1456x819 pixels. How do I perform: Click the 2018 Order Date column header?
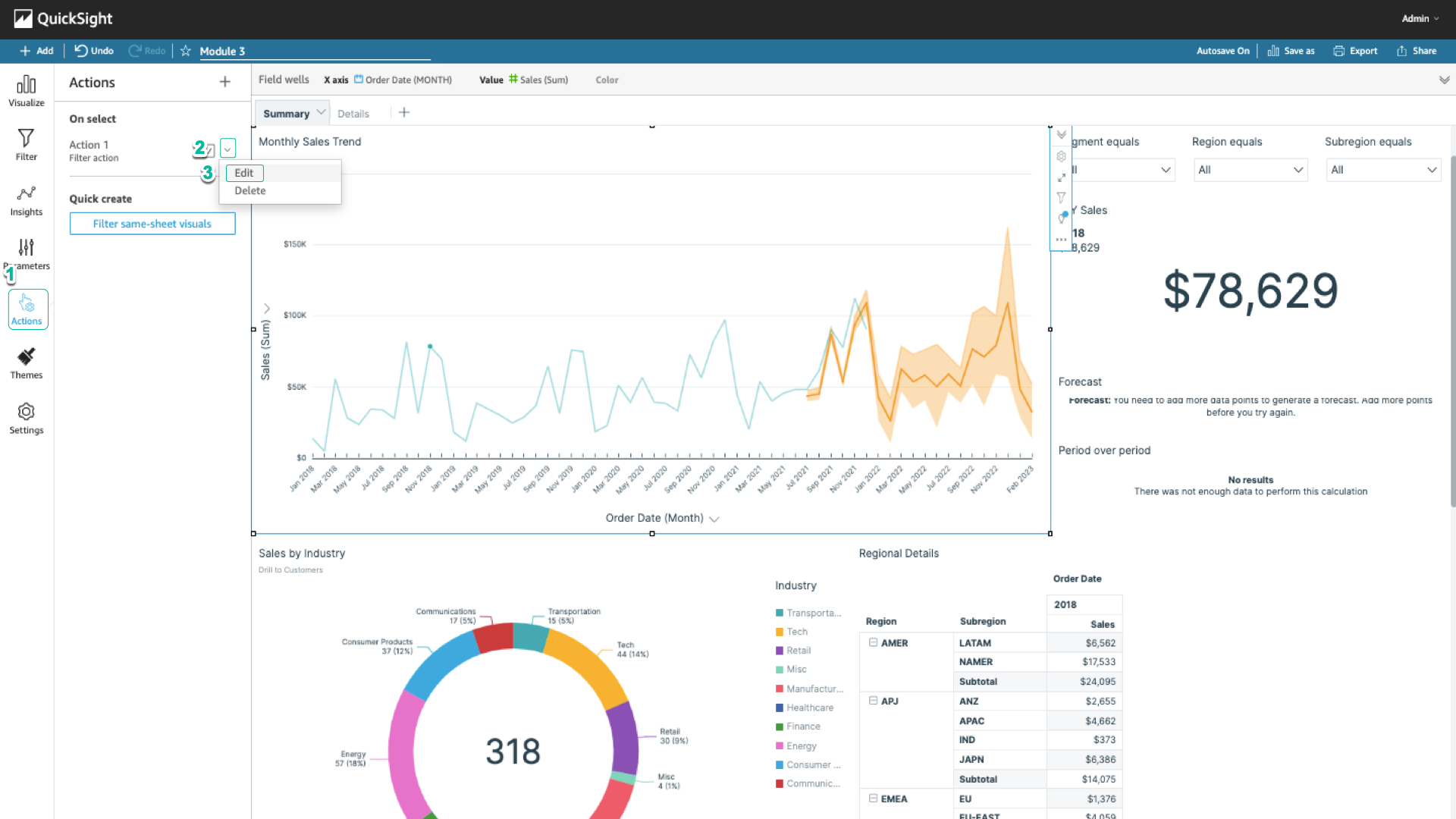1084,604
